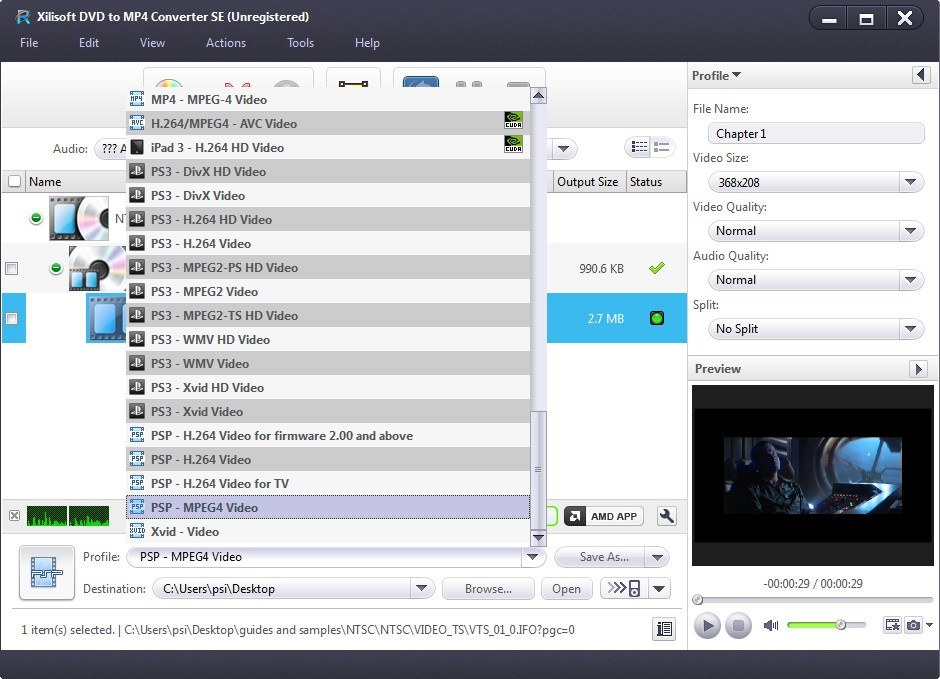Select PS3 - DivX HD Video profile
Screen dimensions: 940x679
(328, 171)
